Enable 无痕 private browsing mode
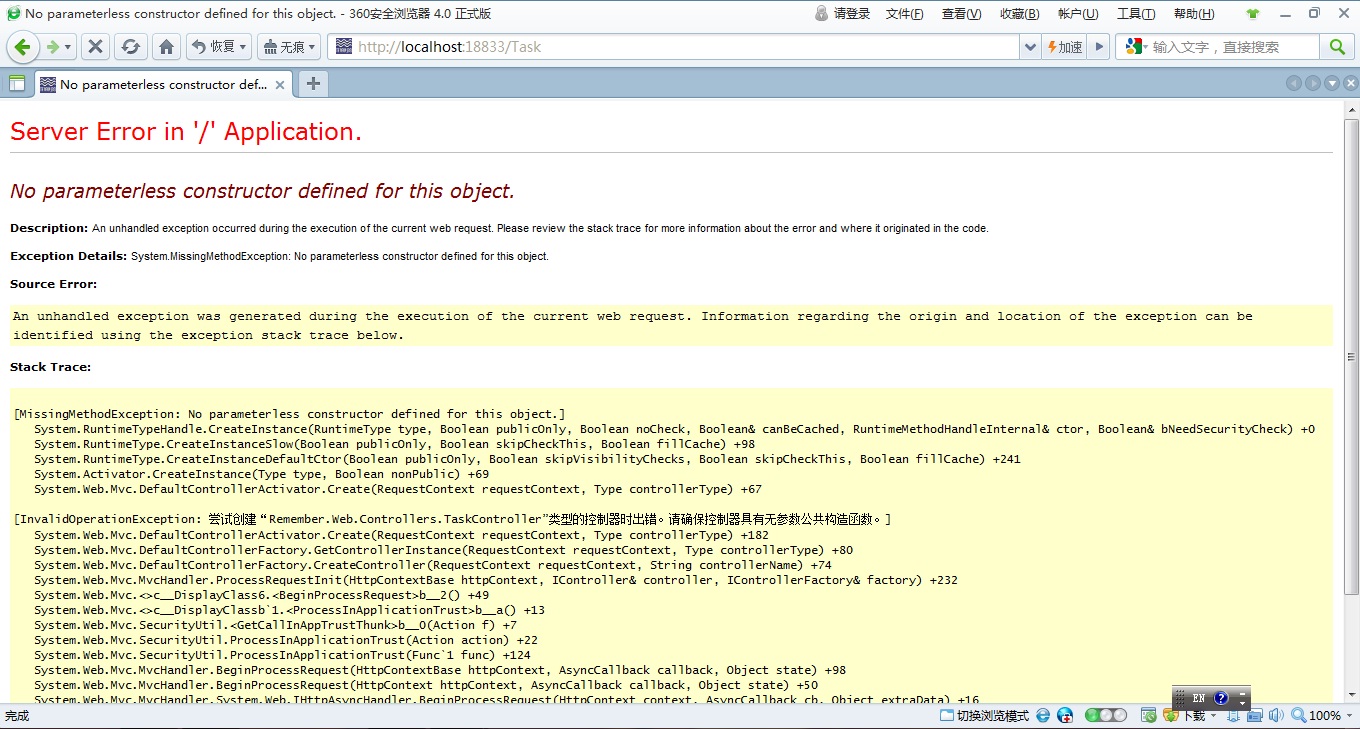The height and width of the screenshot is (729, 1360). 288,46
